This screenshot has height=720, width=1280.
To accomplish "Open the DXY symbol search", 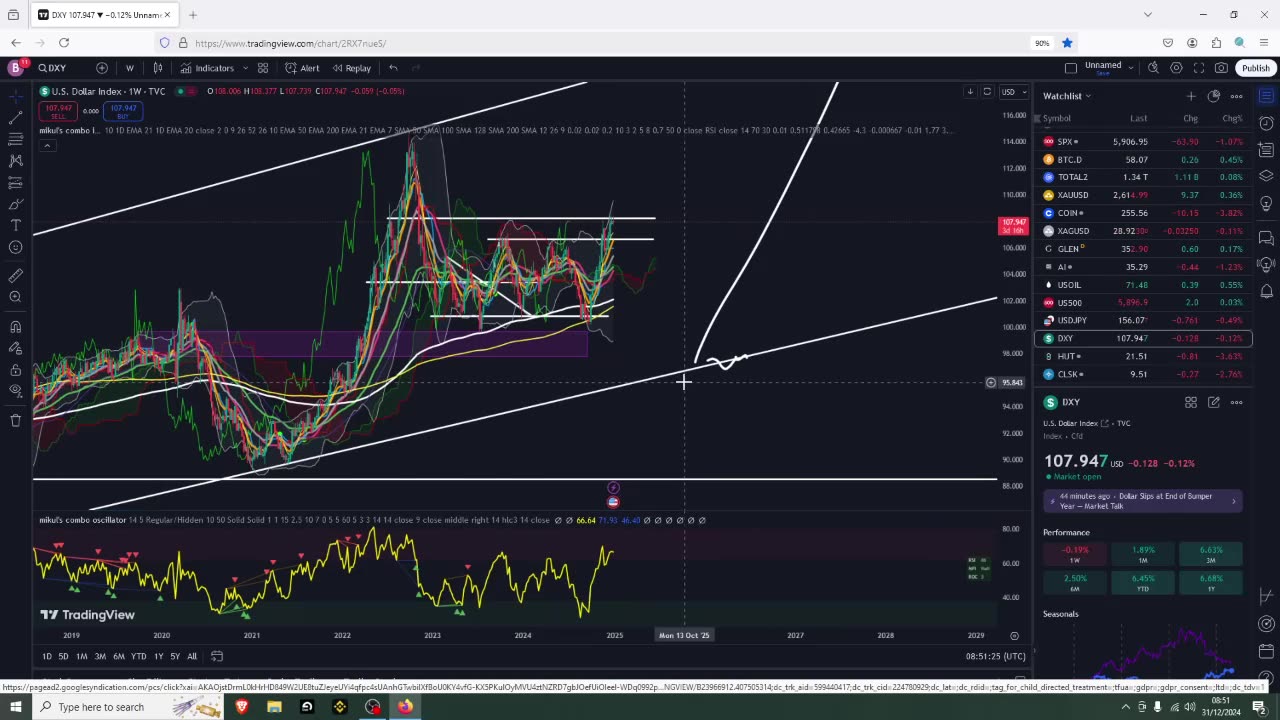I will coord(53,68).
